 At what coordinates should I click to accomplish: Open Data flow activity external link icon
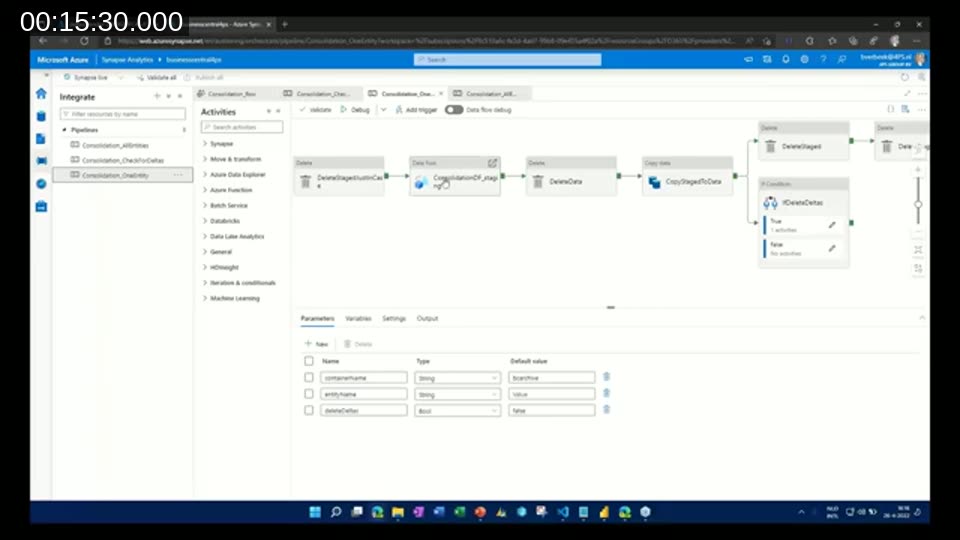(x=492, y=163)
